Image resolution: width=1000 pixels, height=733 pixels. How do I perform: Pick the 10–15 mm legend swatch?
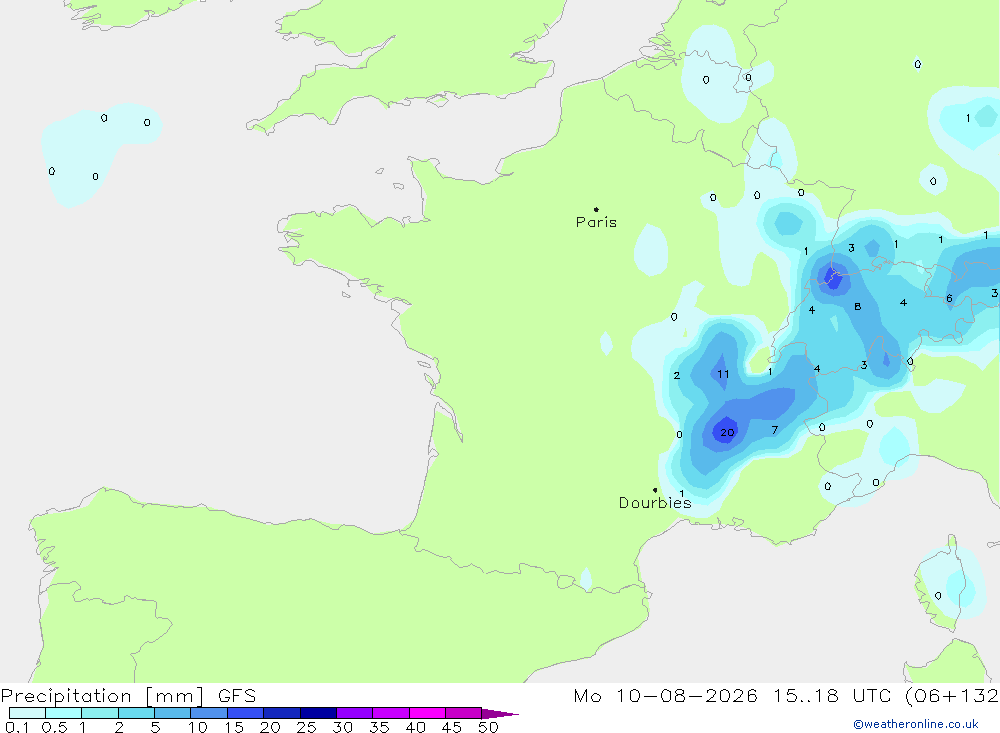click(x=209, y=713)
